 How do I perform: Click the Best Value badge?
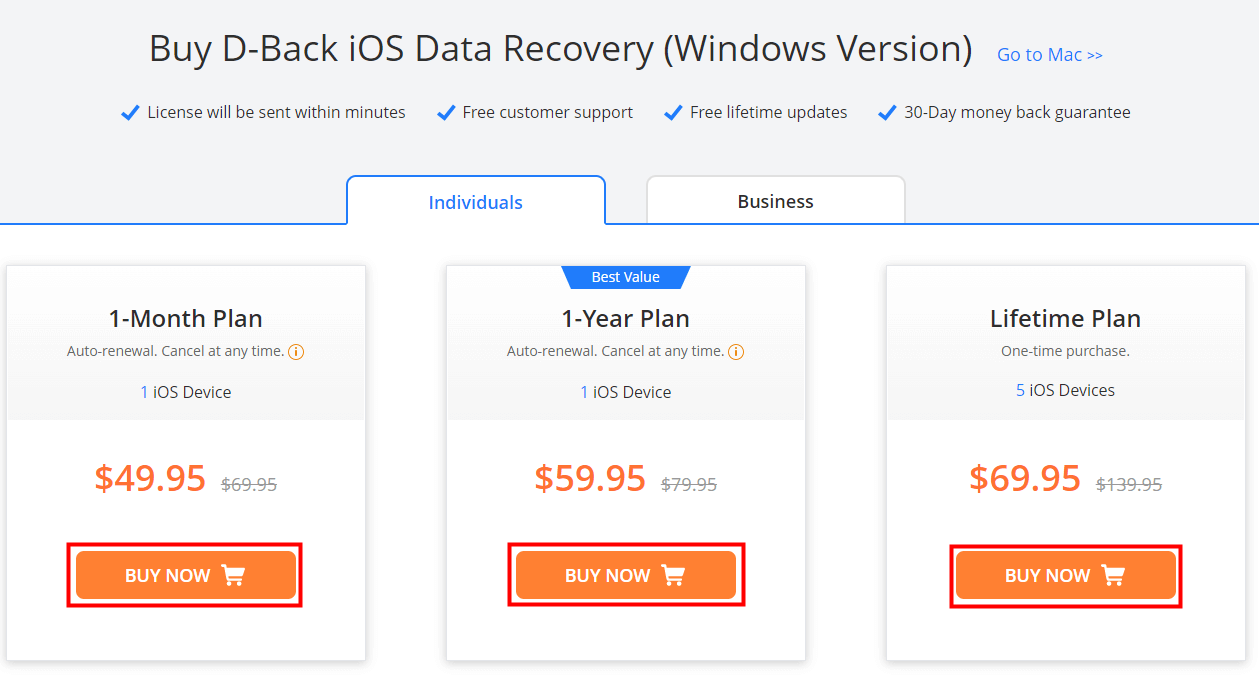(626, 277)
